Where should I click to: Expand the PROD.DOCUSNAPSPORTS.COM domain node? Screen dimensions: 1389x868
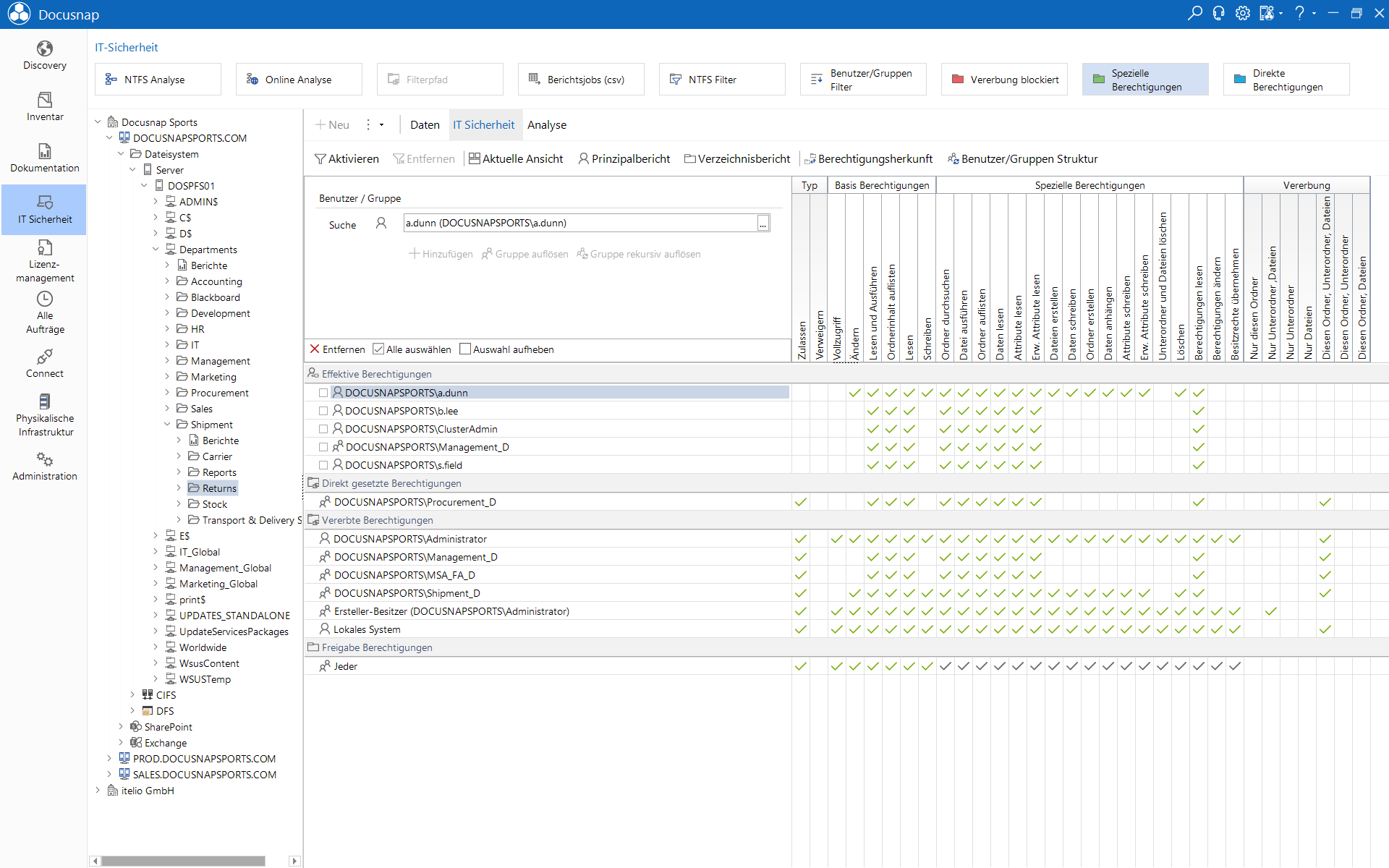click(x=109, y=759)
